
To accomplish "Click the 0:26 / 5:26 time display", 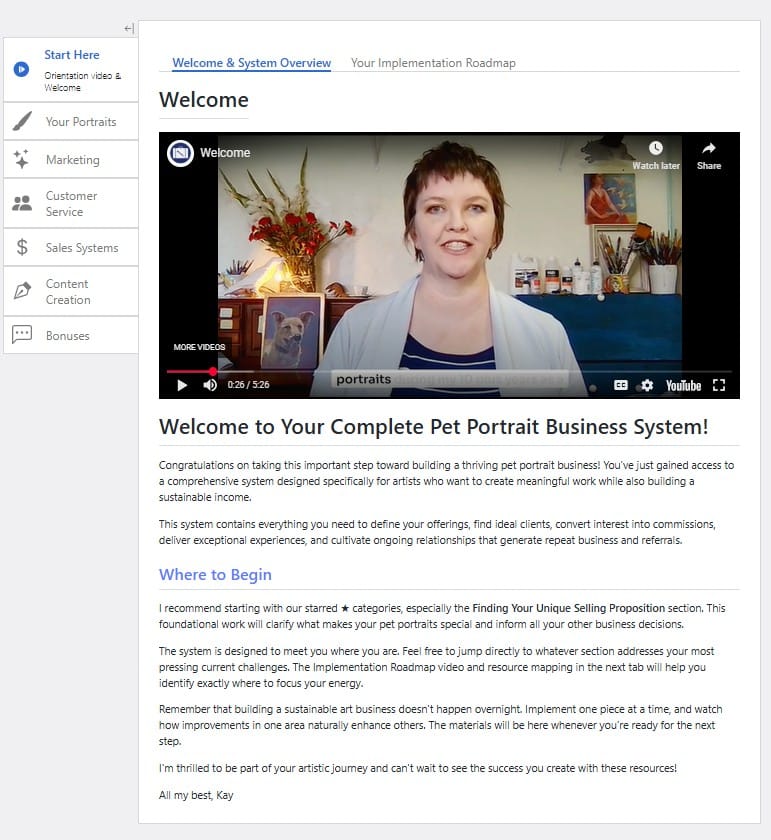I will coord(248,385).
